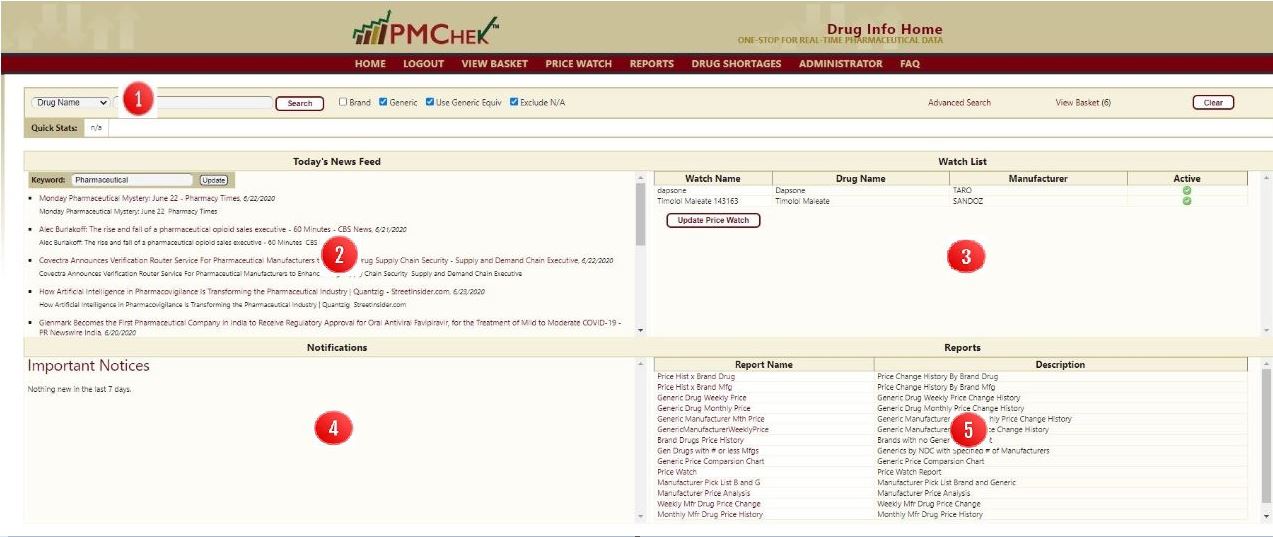The height and width of the screenshot is (537, 1273).
Task: Click the scroll-down arrow in Today's News Feed
Action: click(640, 330)
